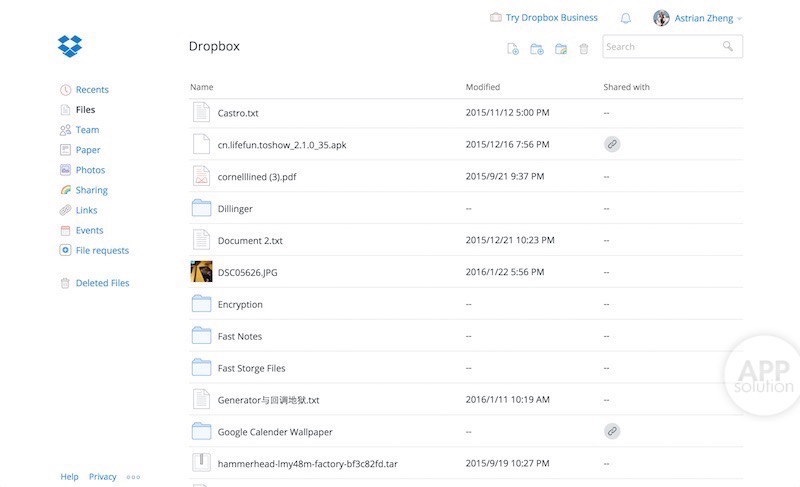Select cn.lifefun.toshow_2.1.0_35.apk file name

coord(282,145)
